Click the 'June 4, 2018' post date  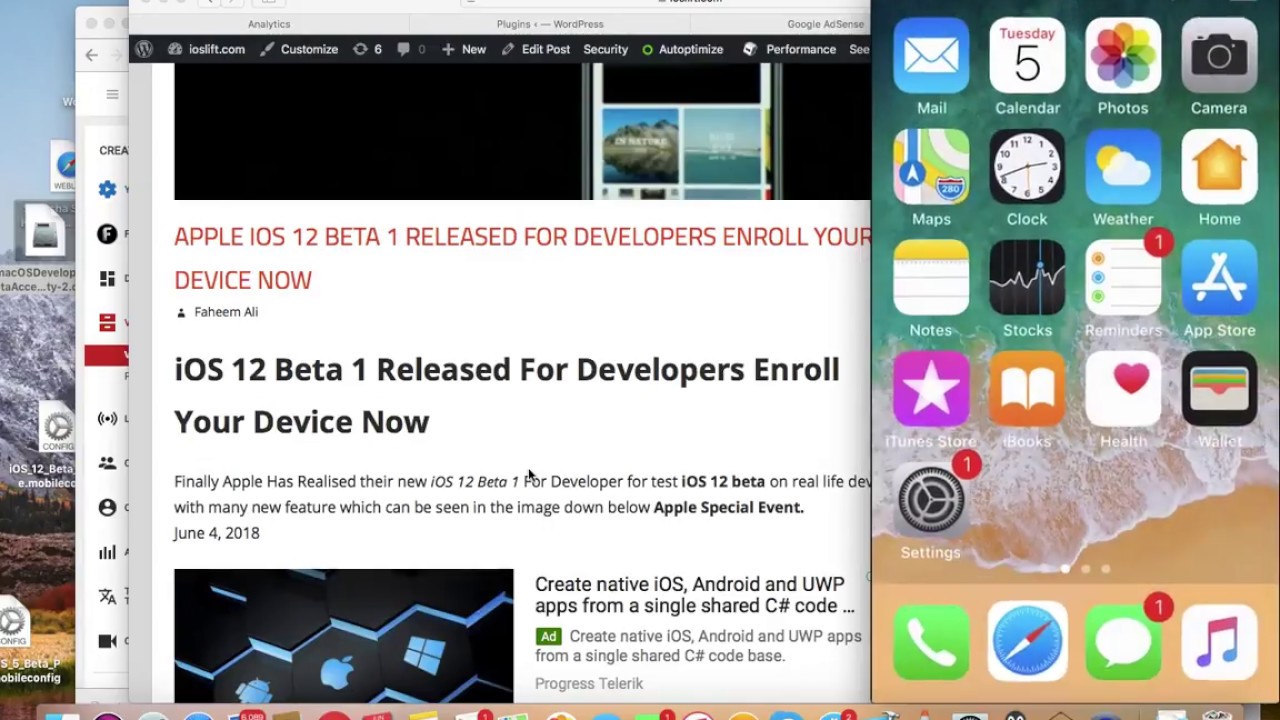click(216, 533)
